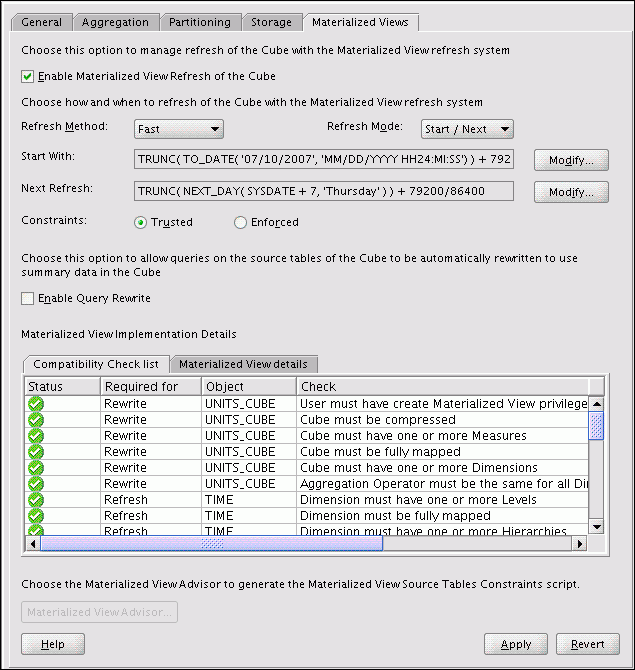
Task: Click the Check column header
Action: [x=443, y=387]
